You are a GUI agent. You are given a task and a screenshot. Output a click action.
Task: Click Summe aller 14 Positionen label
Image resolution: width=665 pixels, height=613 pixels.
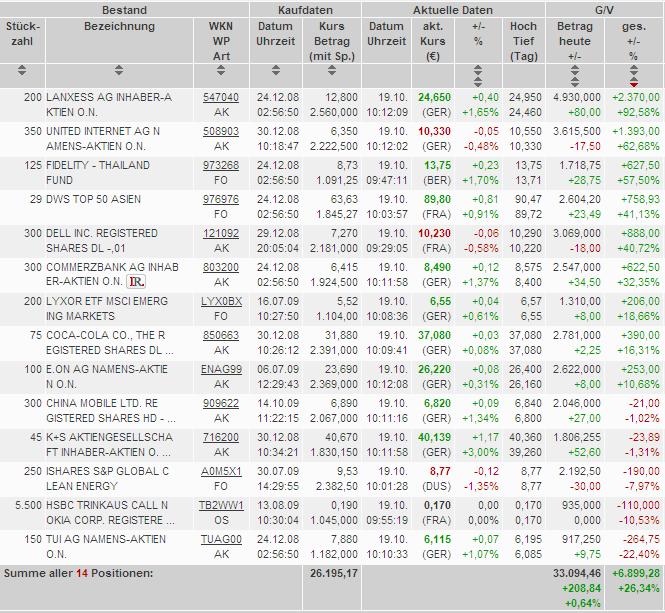(x=78, y=573)
